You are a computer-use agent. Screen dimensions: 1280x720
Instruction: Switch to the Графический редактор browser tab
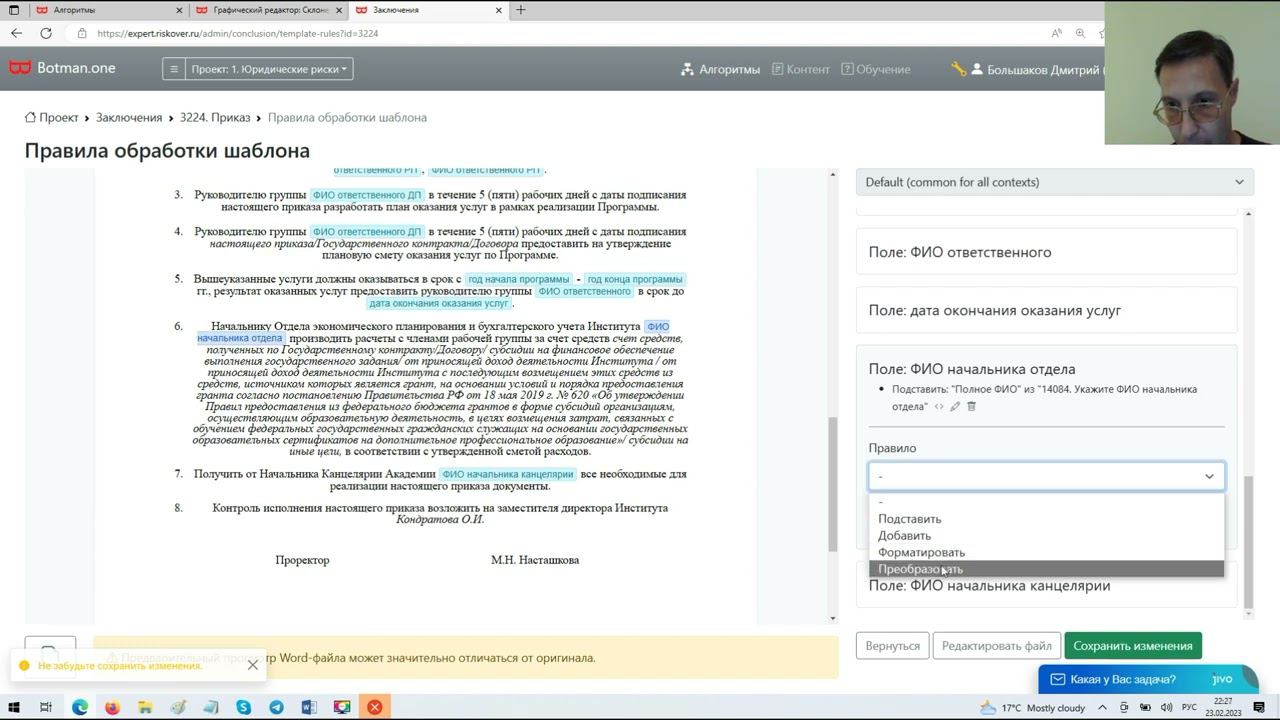click(270, 10)
